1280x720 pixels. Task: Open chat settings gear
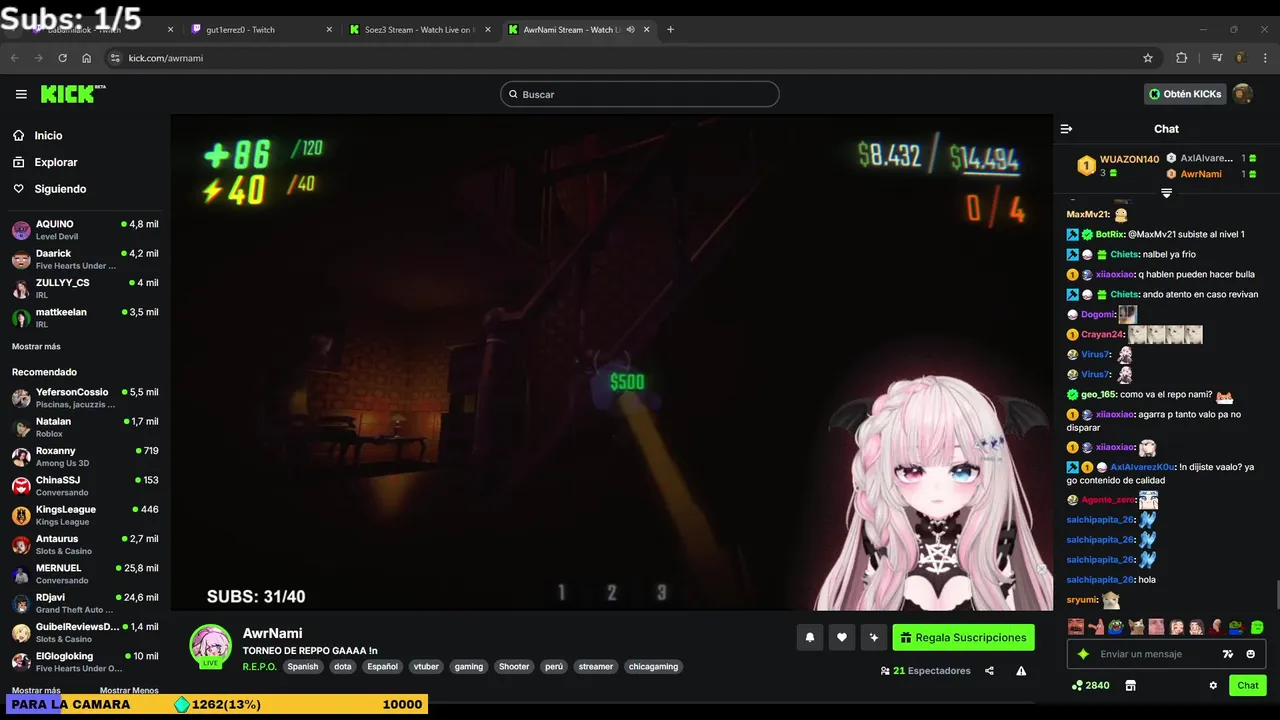click(x=1213, y=686)
